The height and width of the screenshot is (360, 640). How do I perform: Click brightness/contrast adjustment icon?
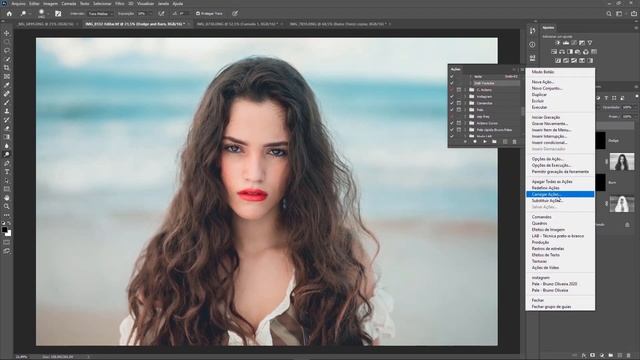click(558, 43)
